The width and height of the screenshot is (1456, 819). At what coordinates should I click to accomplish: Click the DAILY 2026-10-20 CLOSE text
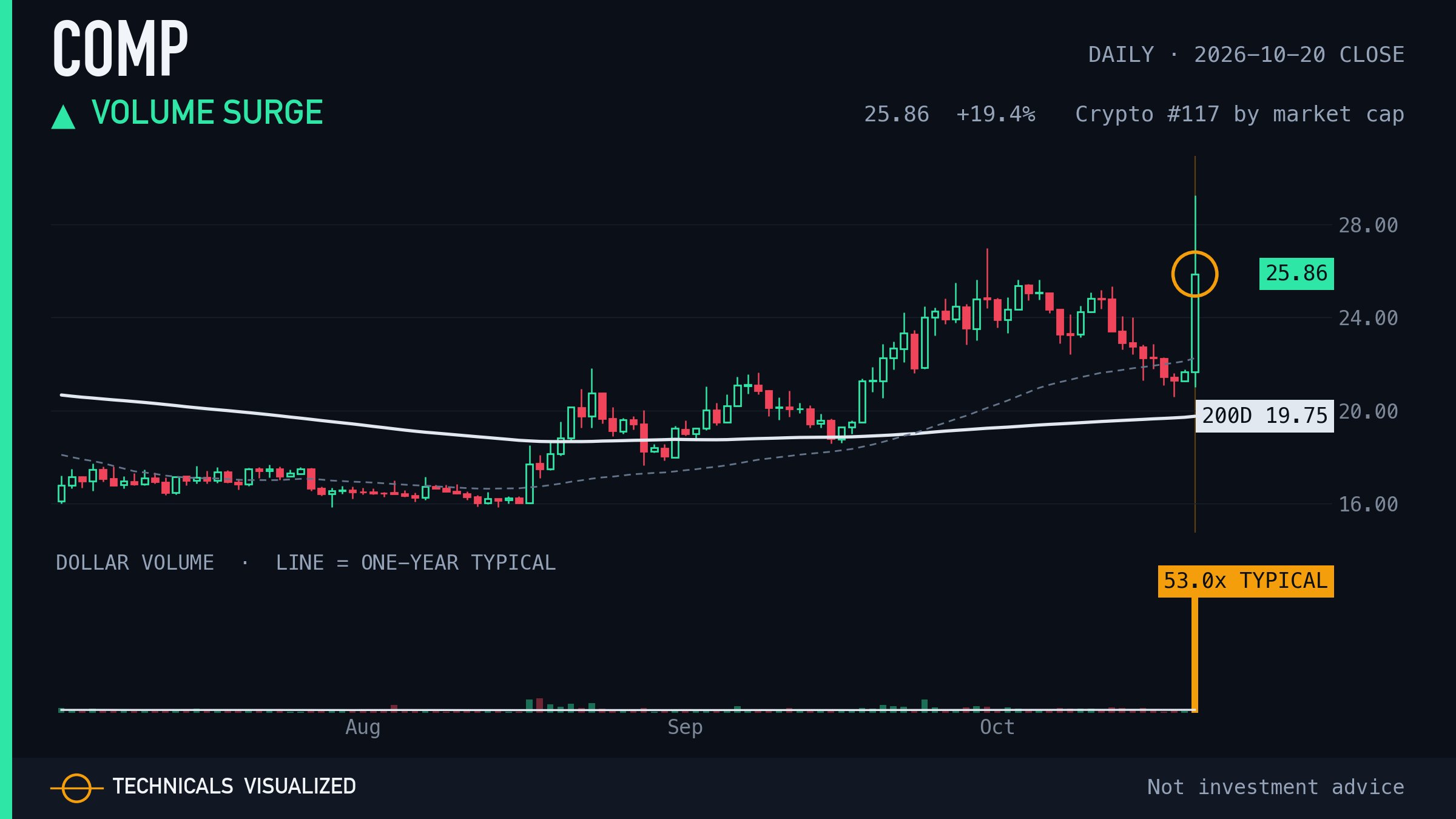point(1246,55)
